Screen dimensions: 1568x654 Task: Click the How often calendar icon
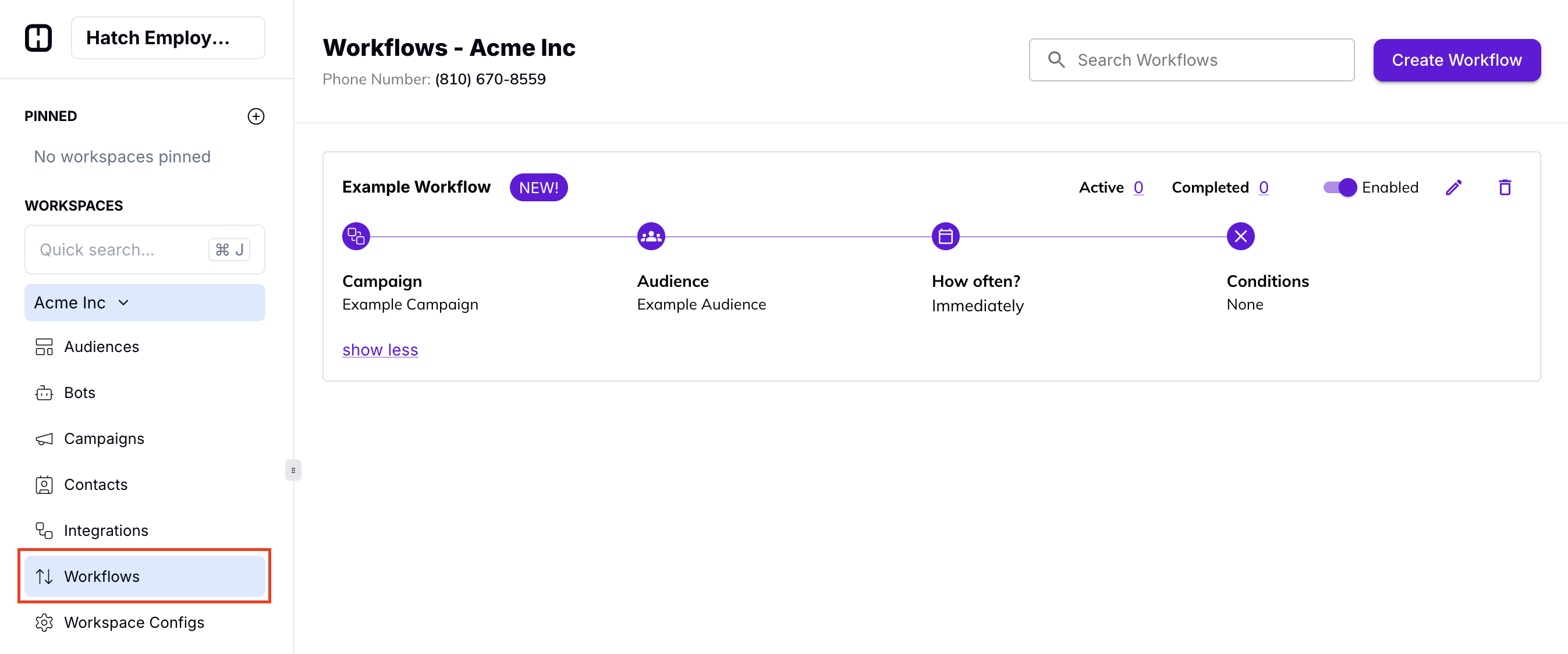[x=945, y=236]
